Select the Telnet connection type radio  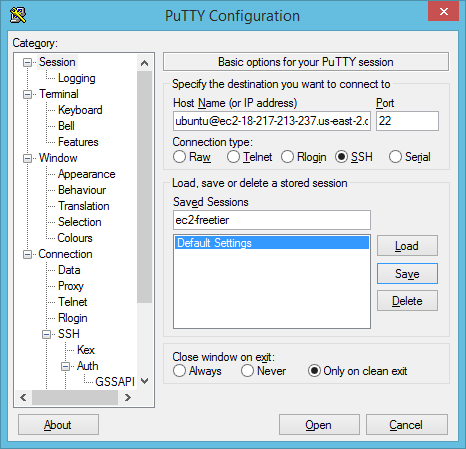click(233, 157)
